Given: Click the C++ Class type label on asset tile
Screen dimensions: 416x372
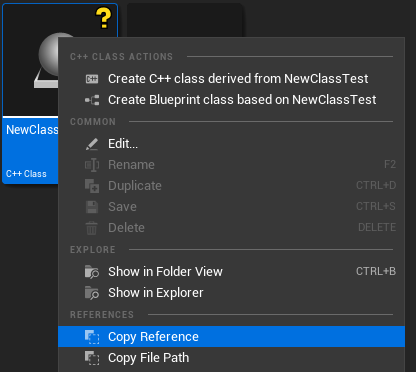Looking at the screenshot, I should 26,174.
